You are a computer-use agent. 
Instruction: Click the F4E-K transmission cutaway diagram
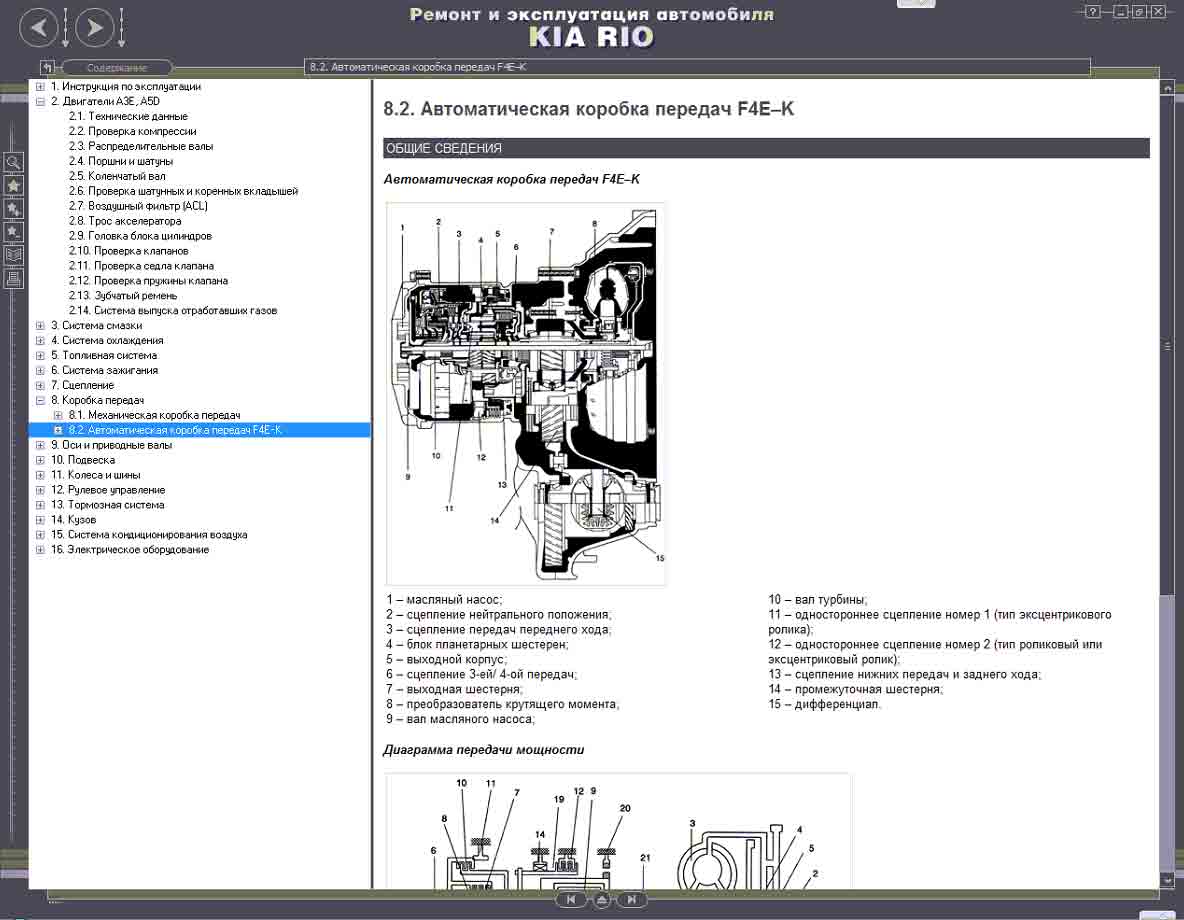point(526,394)
